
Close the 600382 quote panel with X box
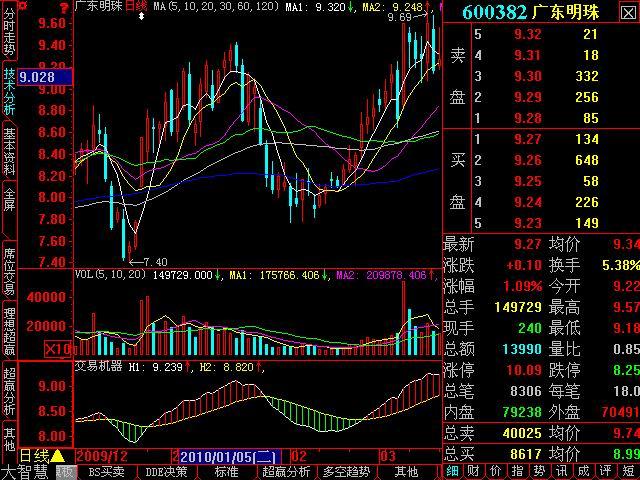click(628, 13)
